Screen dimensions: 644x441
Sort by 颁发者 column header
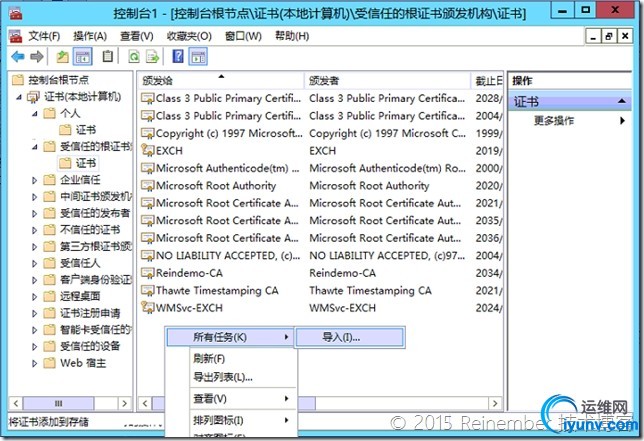click(x=387, y=80)
